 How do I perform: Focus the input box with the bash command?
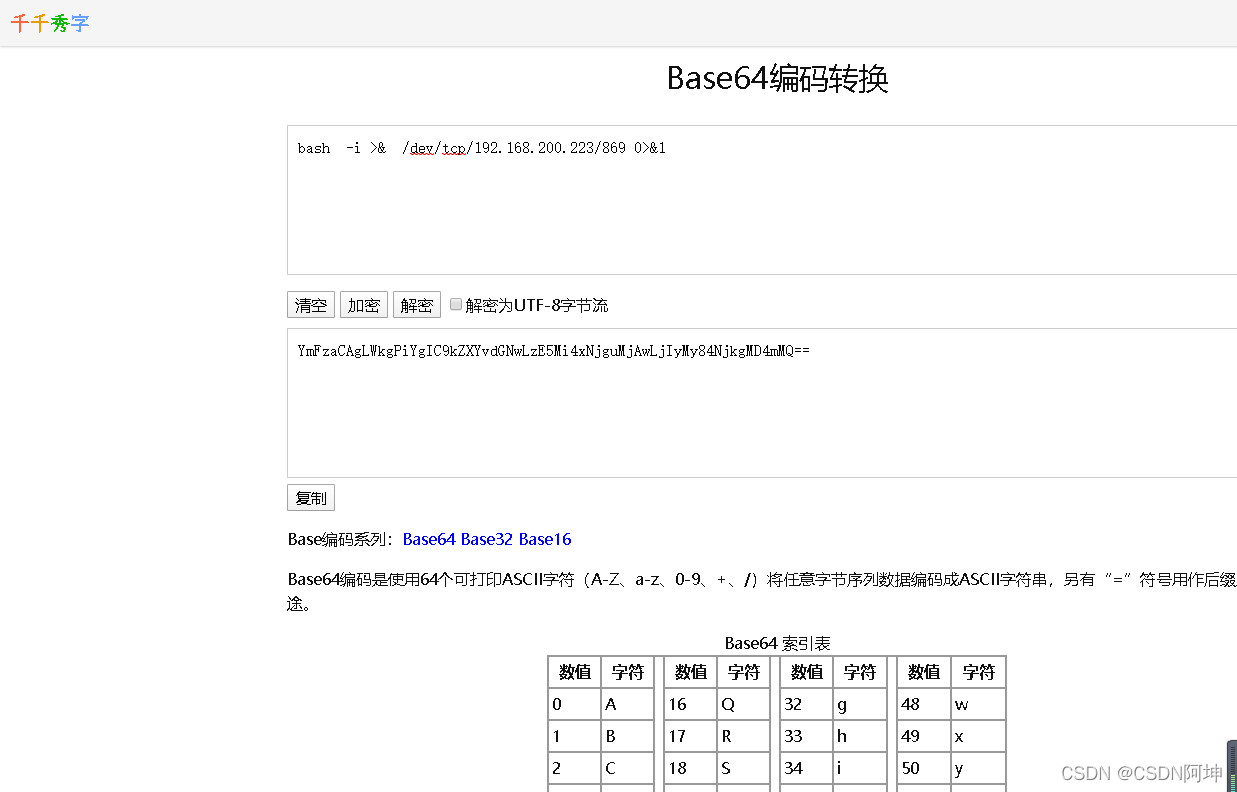pyautogui.click(x=762, y=200)
